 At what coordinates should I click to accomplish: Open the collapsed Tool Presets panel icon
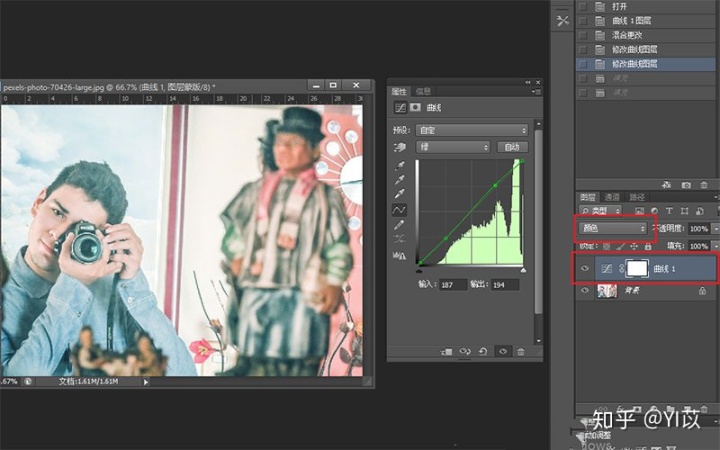click(562, 21)
